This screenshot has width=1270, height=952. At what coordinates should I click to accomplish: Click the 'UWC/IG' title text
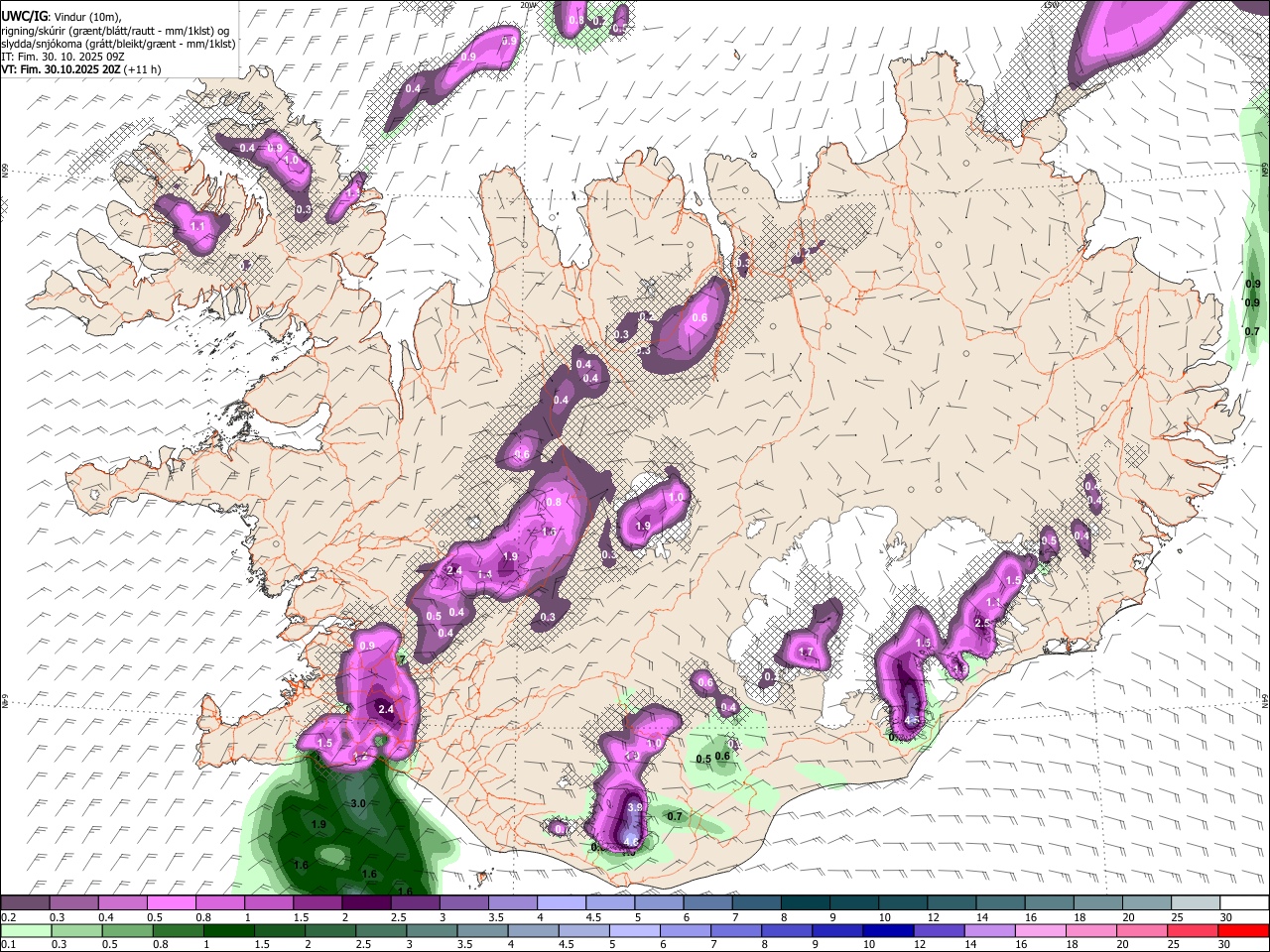click(x=25, y=17)
